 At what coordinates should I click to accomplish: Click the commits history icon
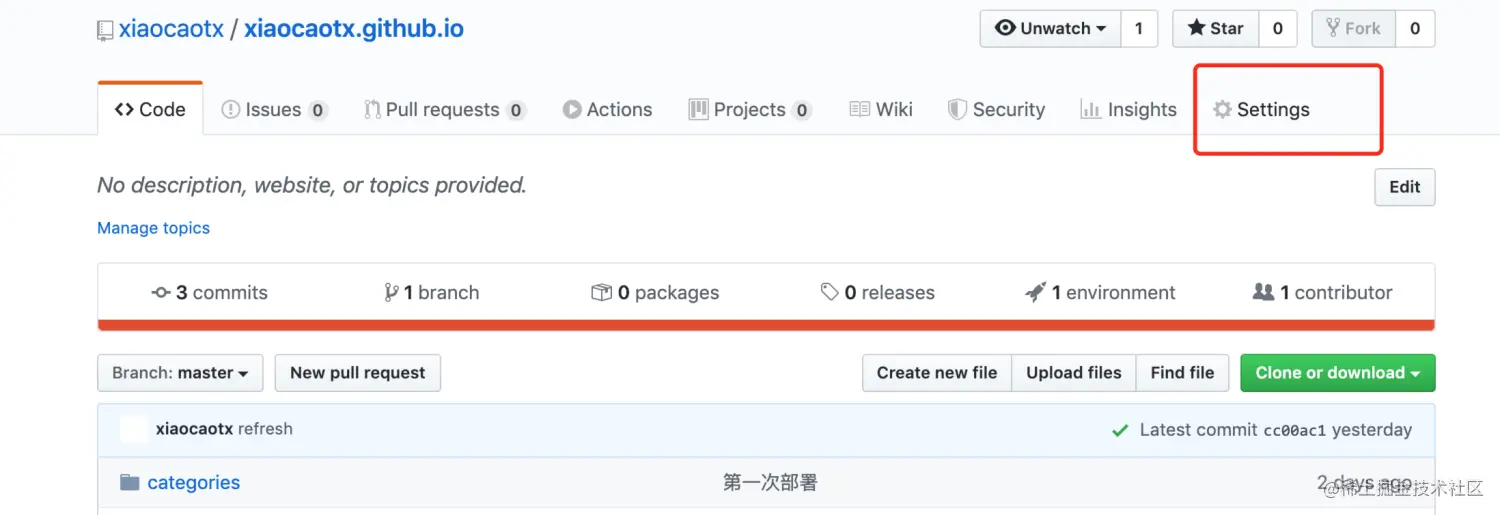[x=161, y=293]
